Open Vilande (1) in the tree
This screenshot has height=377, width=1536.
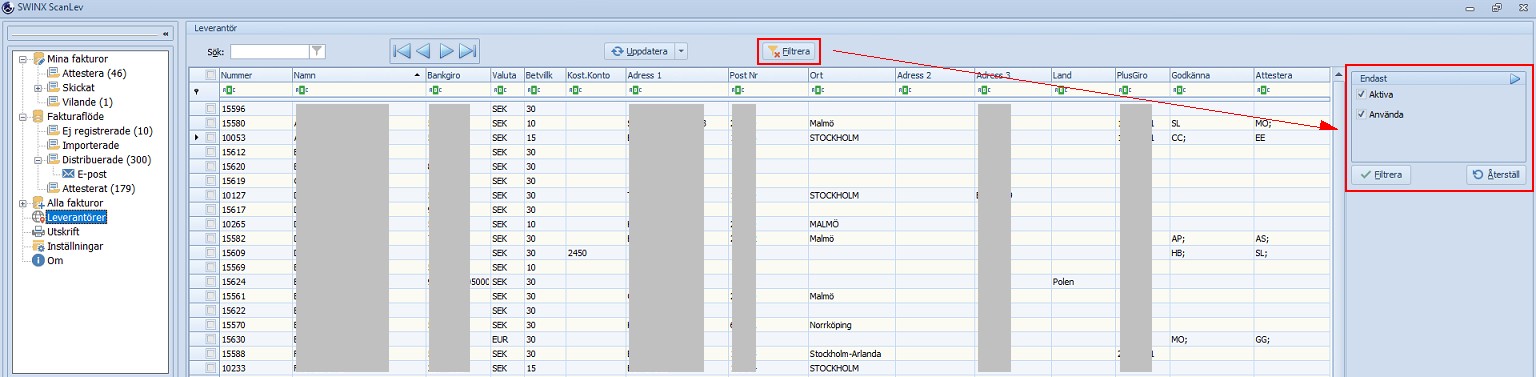[x=87, y=102]
